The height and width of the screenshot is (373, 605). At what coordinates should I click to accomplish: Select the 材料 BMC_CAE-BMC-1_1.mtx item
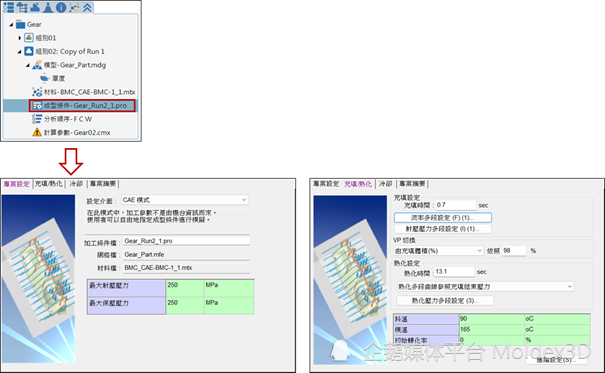[x=83, y=92]
